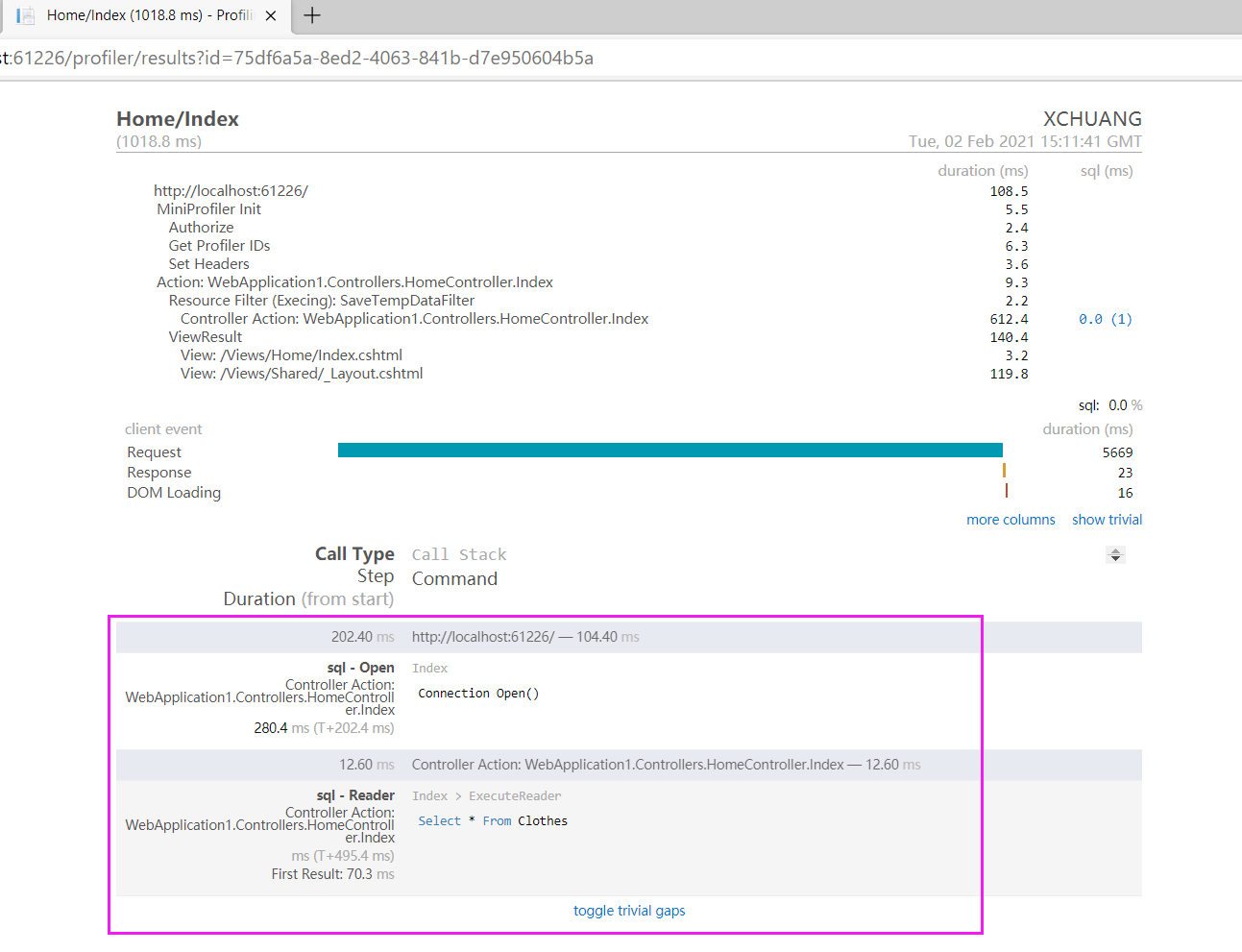Click the orange Response marker in the timeline
1242x952 pixels.
1004,471
